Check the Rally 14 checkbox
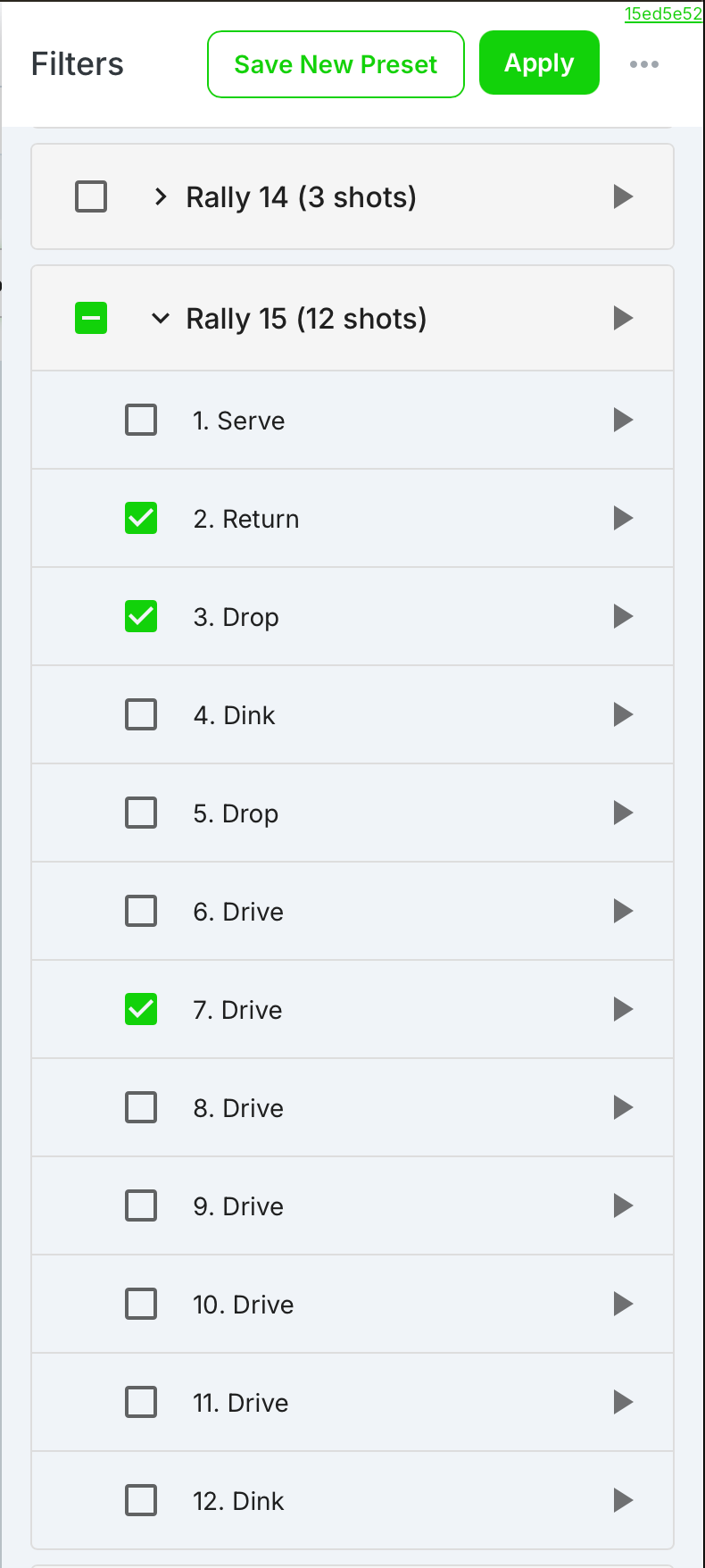This screenshot has height=1568, width=705. [91, 196]
